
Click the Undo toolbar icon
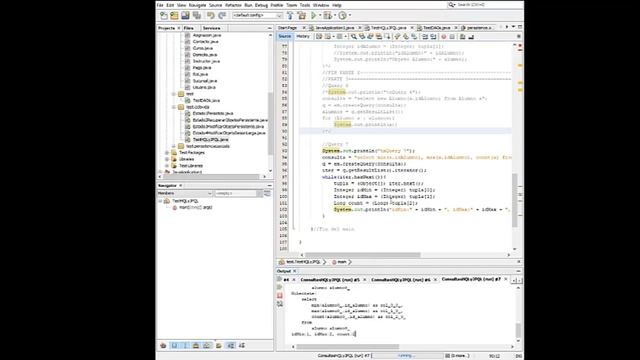point(211,16)
